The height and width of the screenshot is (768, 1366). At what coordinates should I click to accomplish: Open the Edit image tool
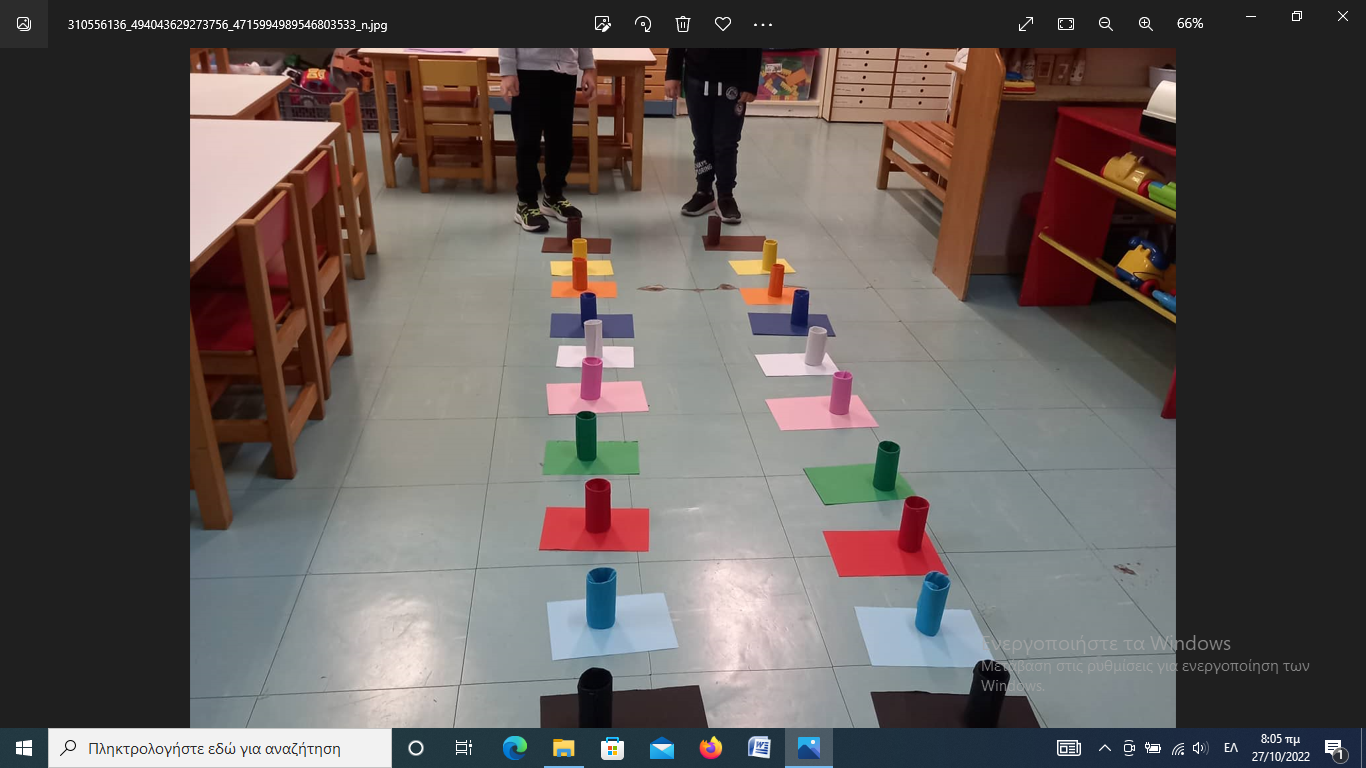tap(602, 23)
